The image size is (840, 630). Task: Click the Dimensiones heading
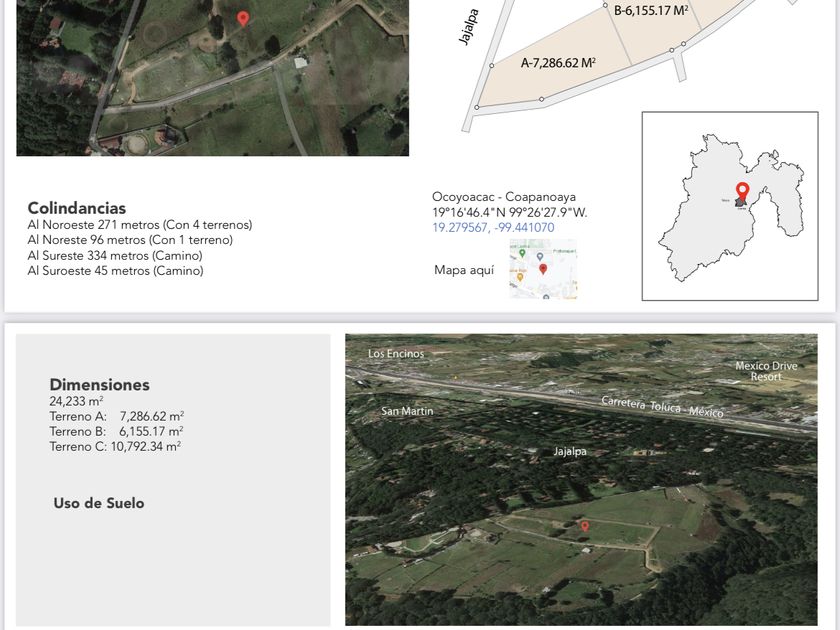99,384
